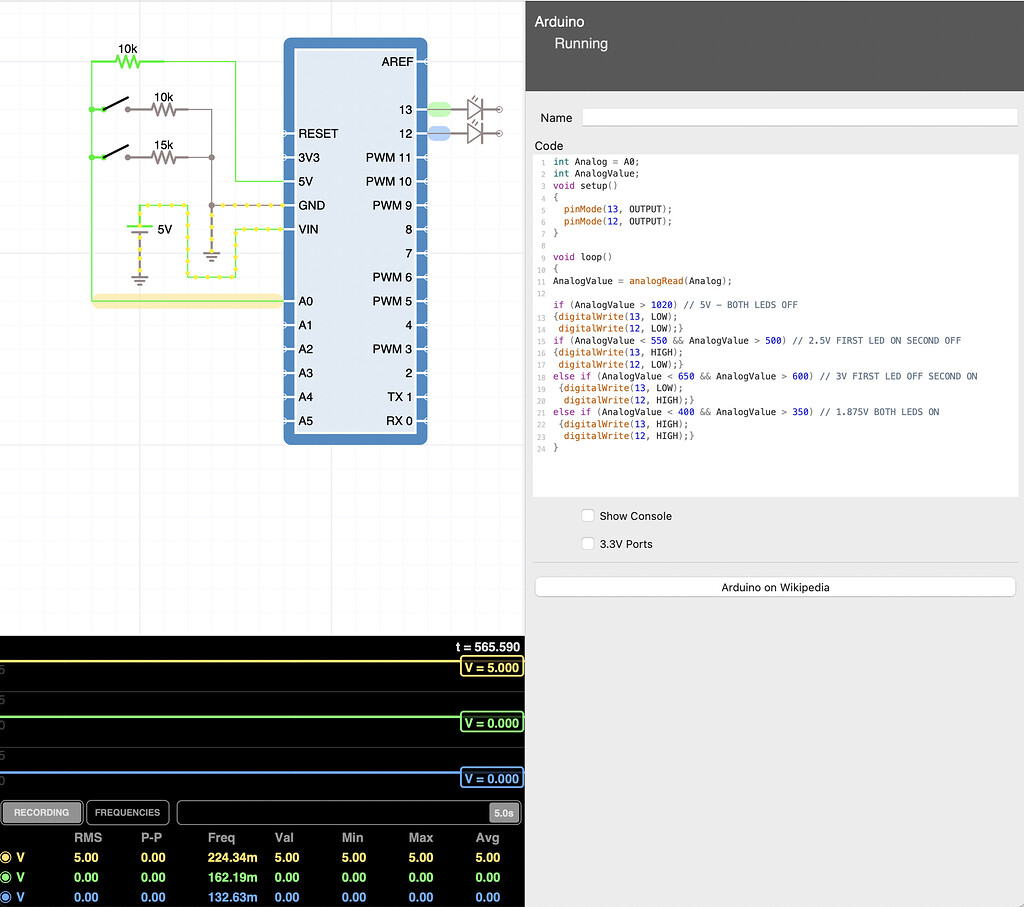Select the yellow V trace radio button
This screenshot has width=1024, height=907.
click(6, 857)
